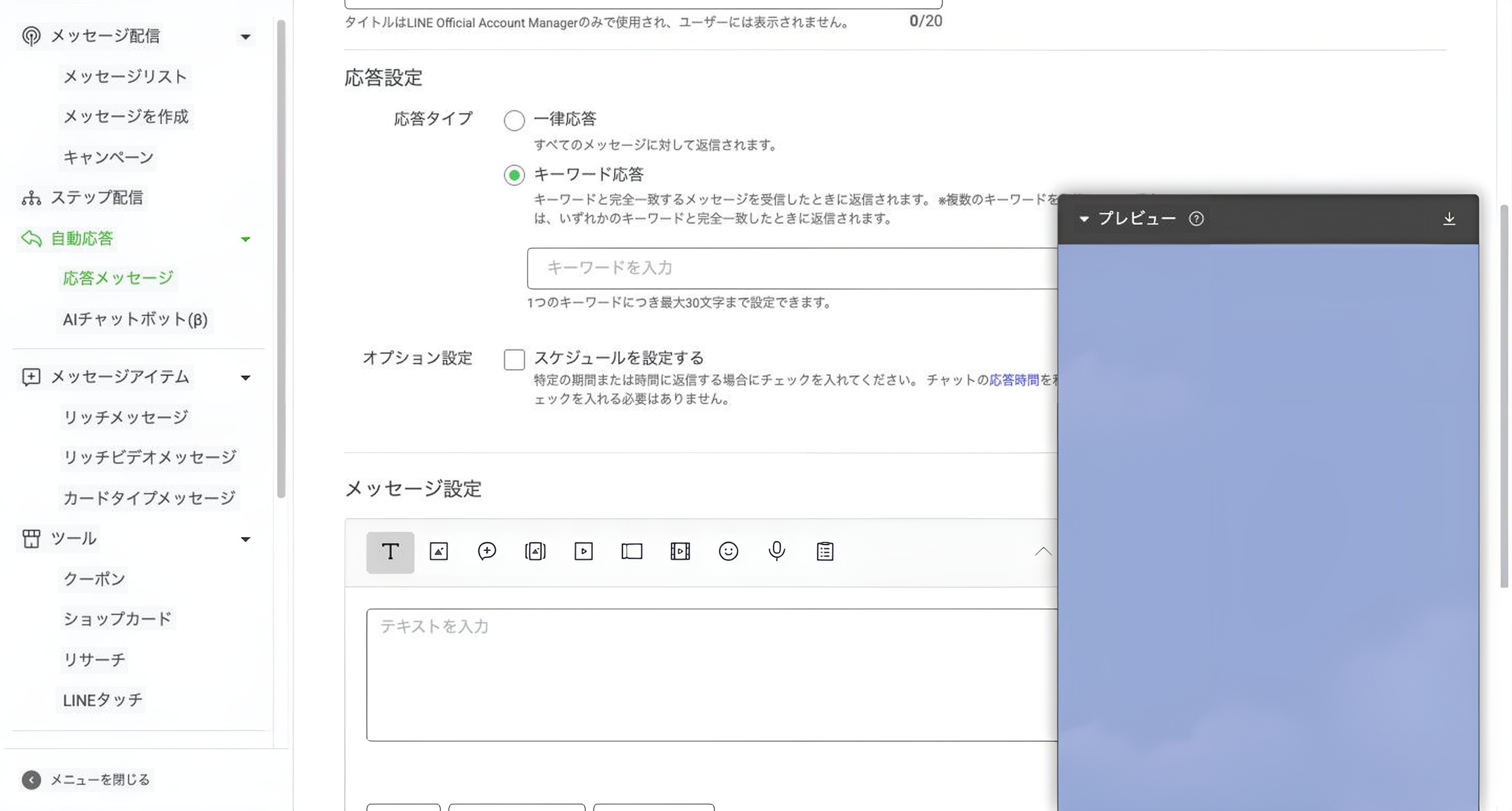Image resolution: width=1512 pixels, height=811 pixels.
Task: Click the page's right scrollbar
Action: click(x=1504, y=395)
